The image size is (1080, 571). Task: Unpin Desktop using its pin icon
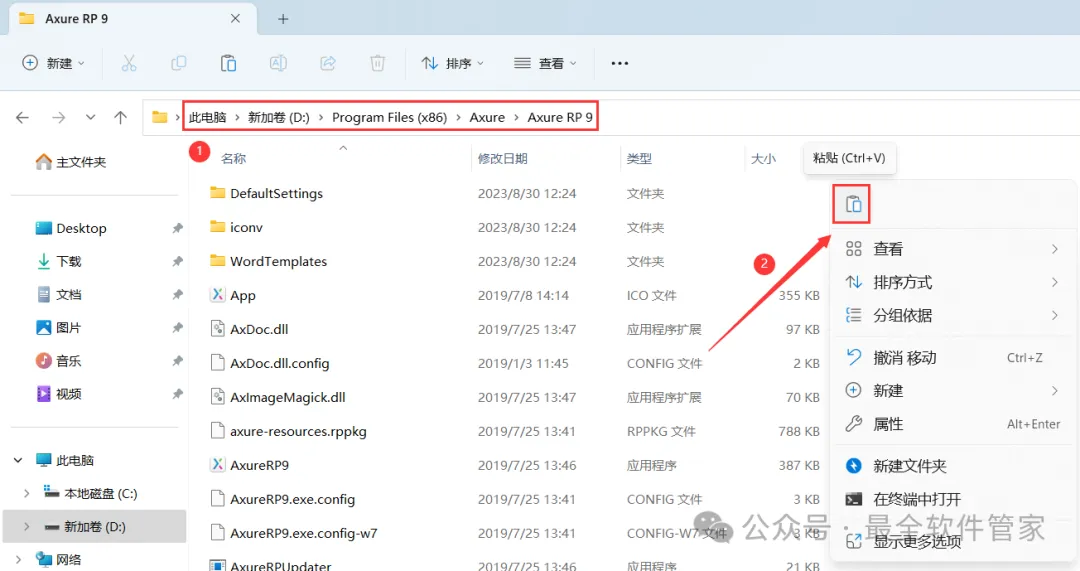tap(178, 229)
